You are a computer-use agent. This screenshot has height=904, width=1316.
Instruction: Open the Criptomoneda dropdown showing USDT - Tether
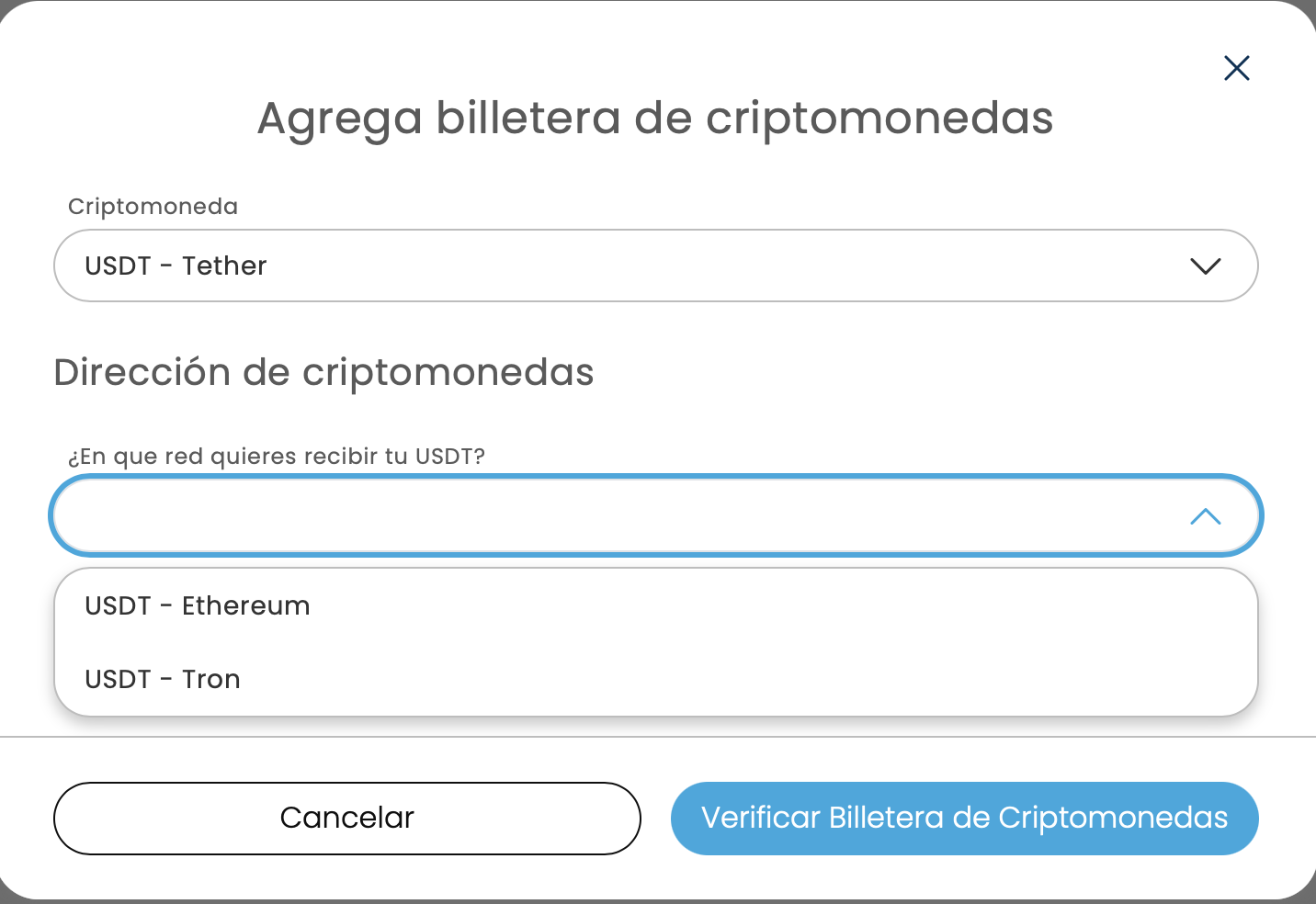655,266
